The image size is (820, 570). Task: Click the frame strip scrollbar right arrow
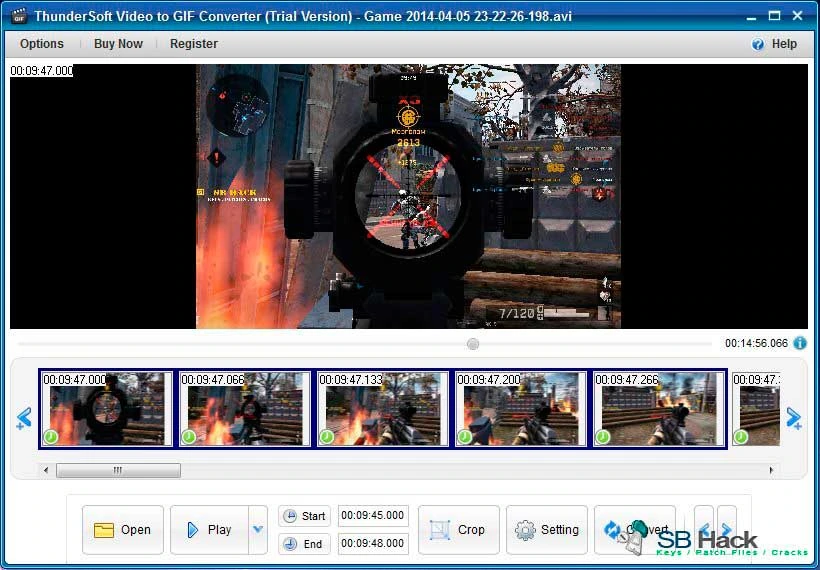tap(771, 470)
